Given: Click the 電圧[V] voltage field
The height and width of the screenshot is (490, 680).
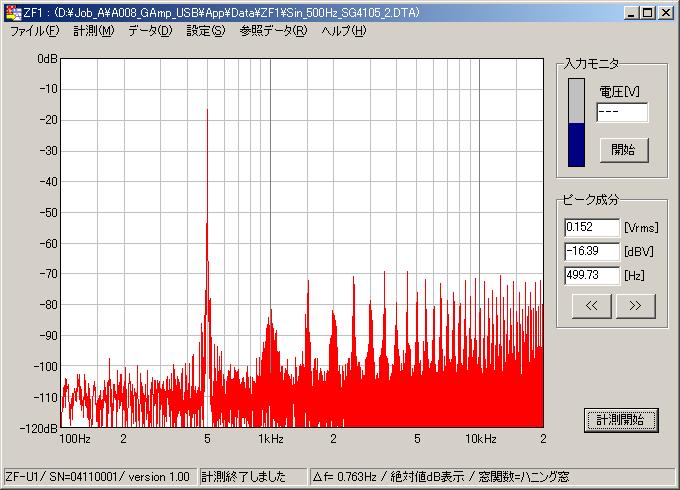Looking at the screenshot, I should [622, 112].
